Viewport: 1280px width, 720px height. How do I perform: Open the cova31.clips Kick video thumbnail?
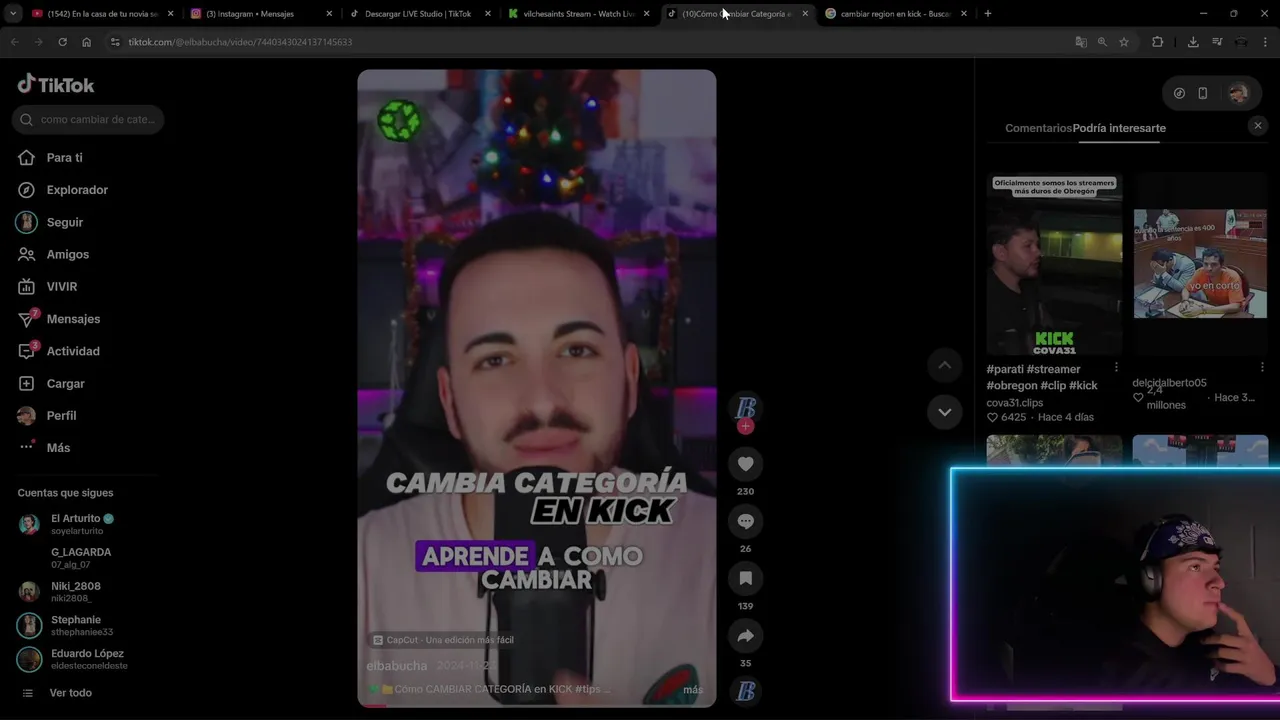(x=1054, y=264)
